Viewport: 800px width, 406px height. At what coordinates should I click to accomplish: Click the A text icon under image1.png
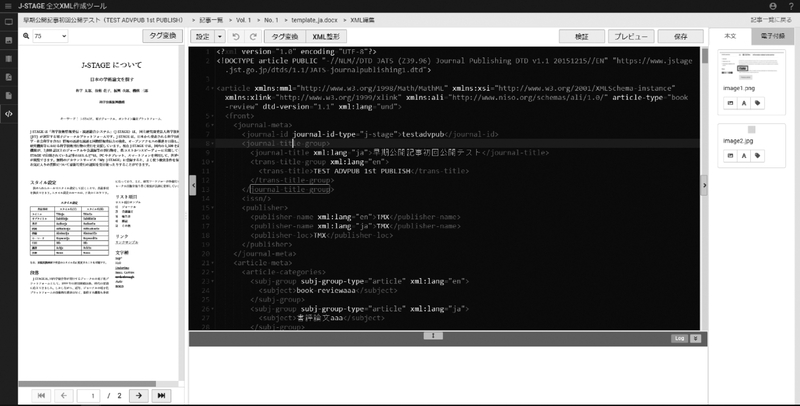click(x=744, y=103)
